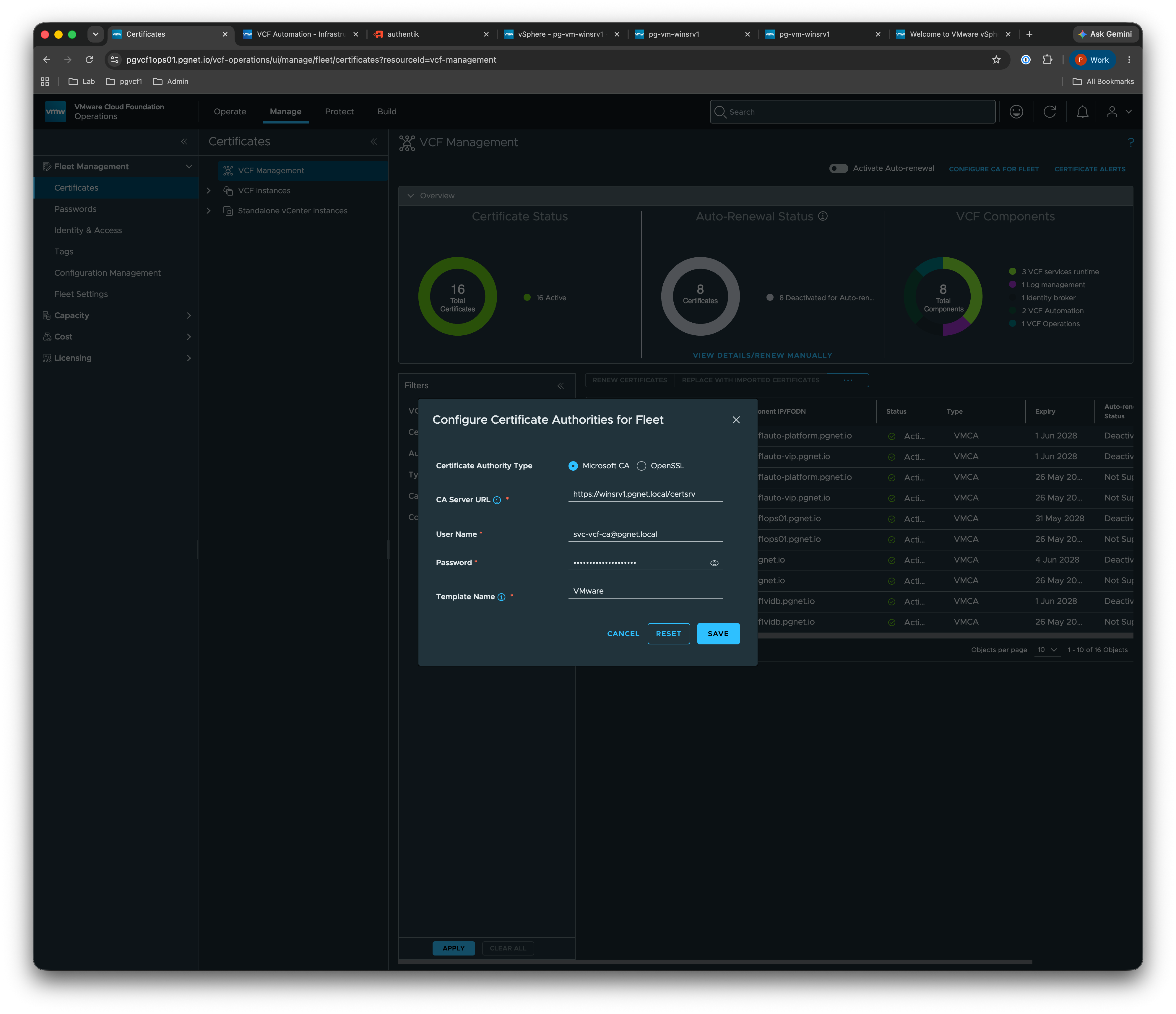The width and height of the screenshot is (1176, 1014).
Task: Select VCF Management tree item
Action: pos(303,170)
